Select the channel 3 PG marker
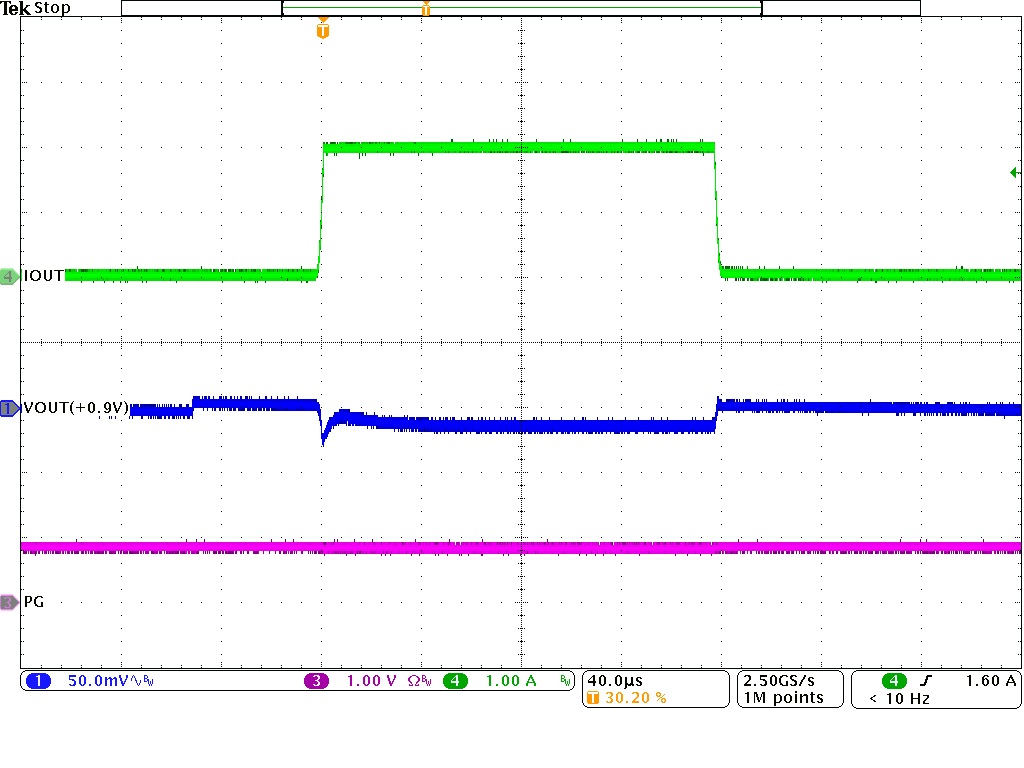The width and height of the screenshot is (1024, 768). (8, 601)
